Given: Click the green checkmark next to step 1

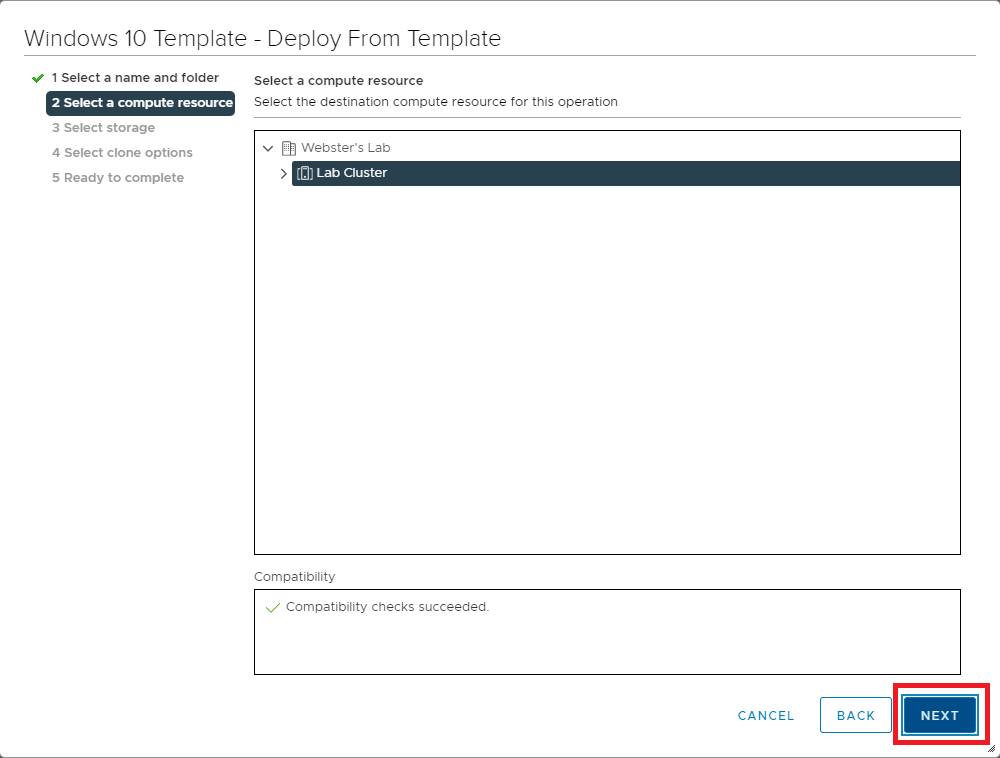Looking at the screenshot, I should coord(38,78).
